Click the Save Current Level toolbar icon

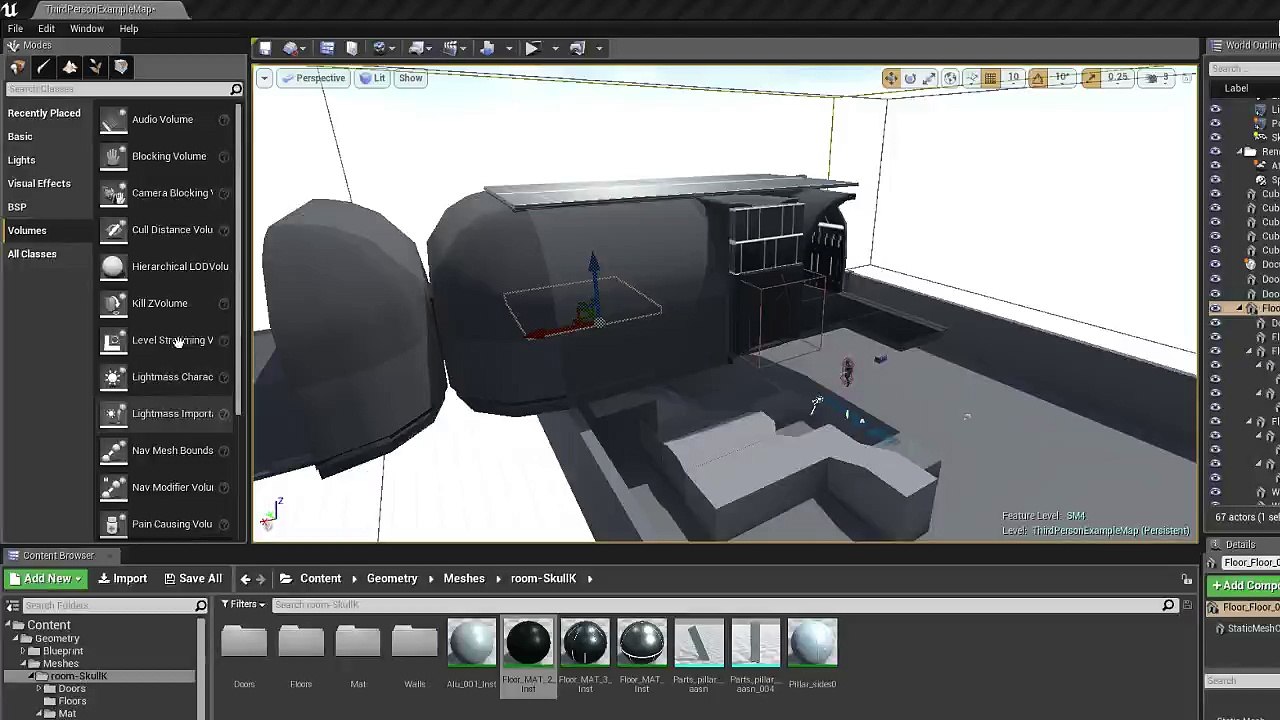click(x=265, y=48)
